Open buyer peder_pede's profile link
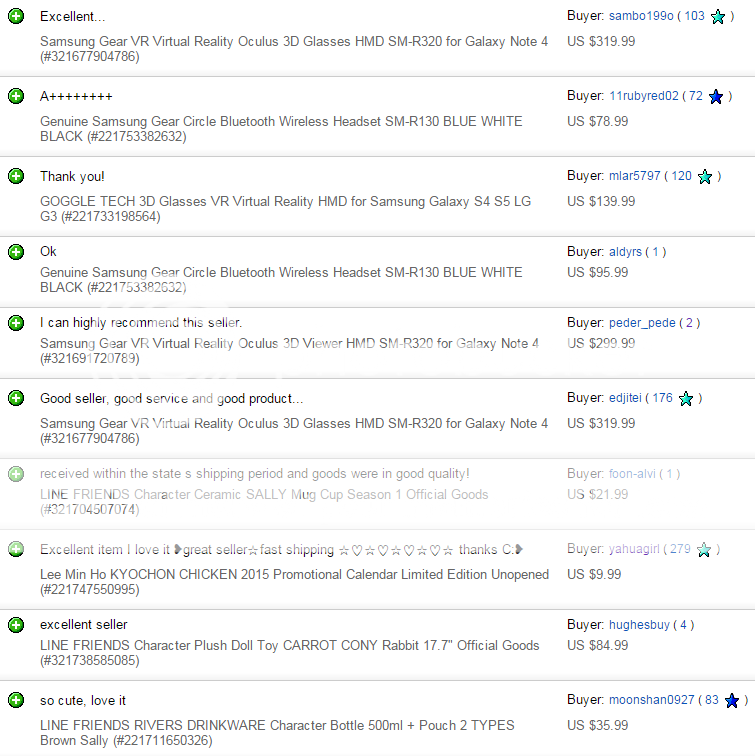Image resolution: width=755 pixels, height=756 pixels. (642, 323)
